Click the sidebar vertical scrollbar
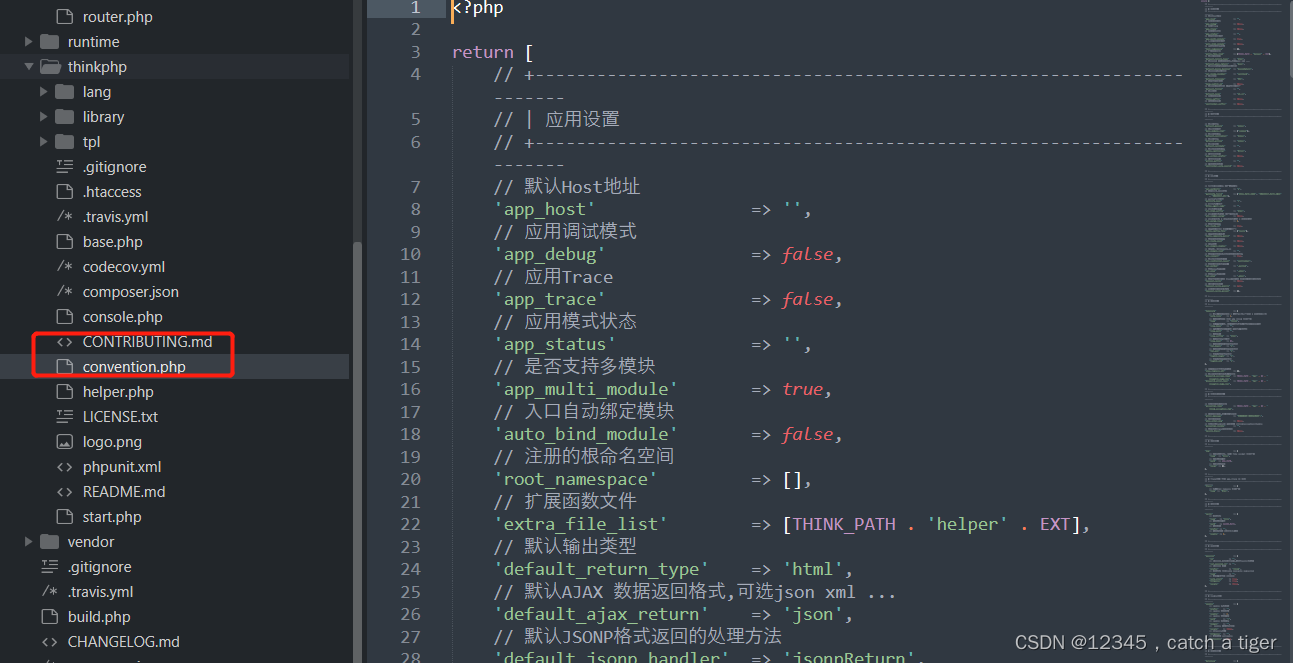 [357, 450]
